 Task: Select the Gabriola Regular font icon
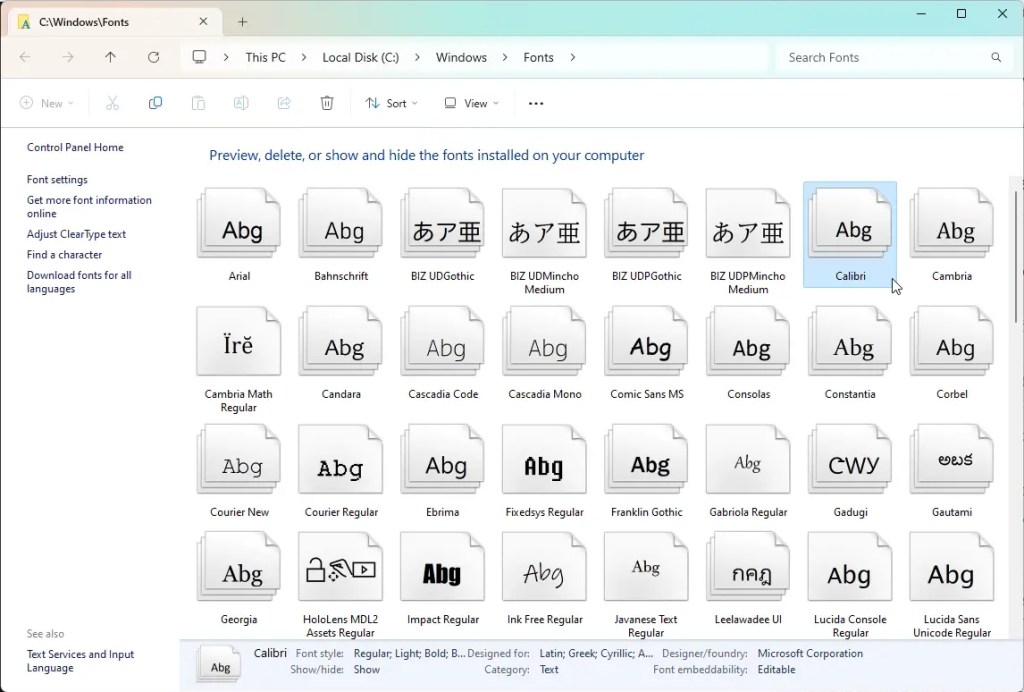click(x=748, y=460)
